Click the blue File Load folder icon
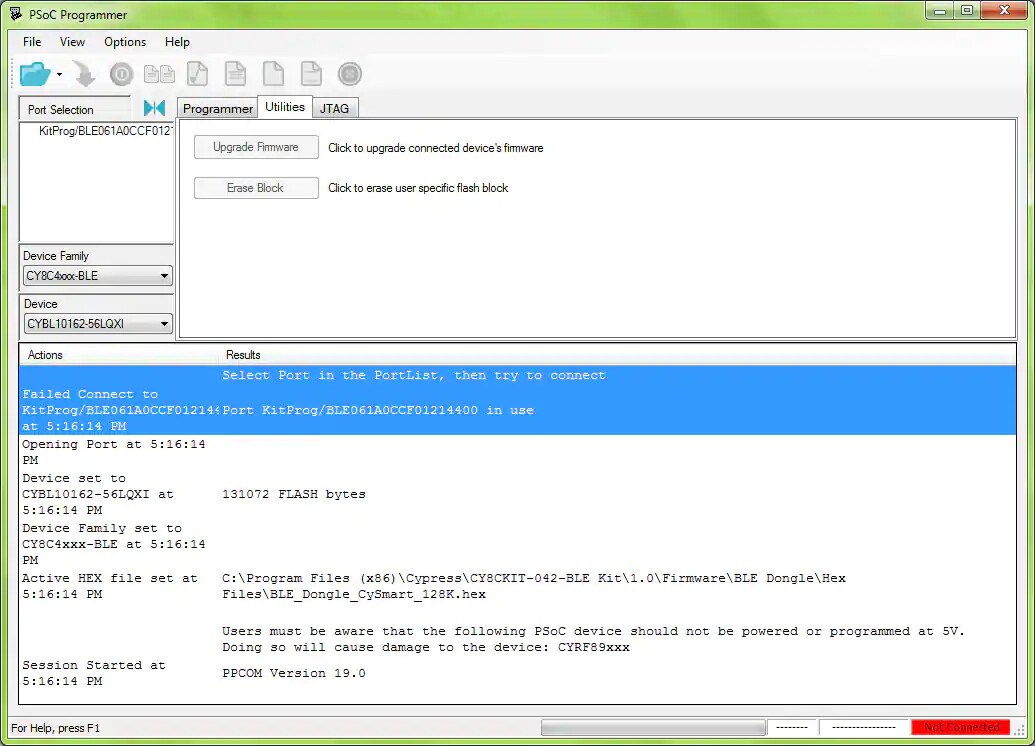The image size is (1035, 746). 35,74
